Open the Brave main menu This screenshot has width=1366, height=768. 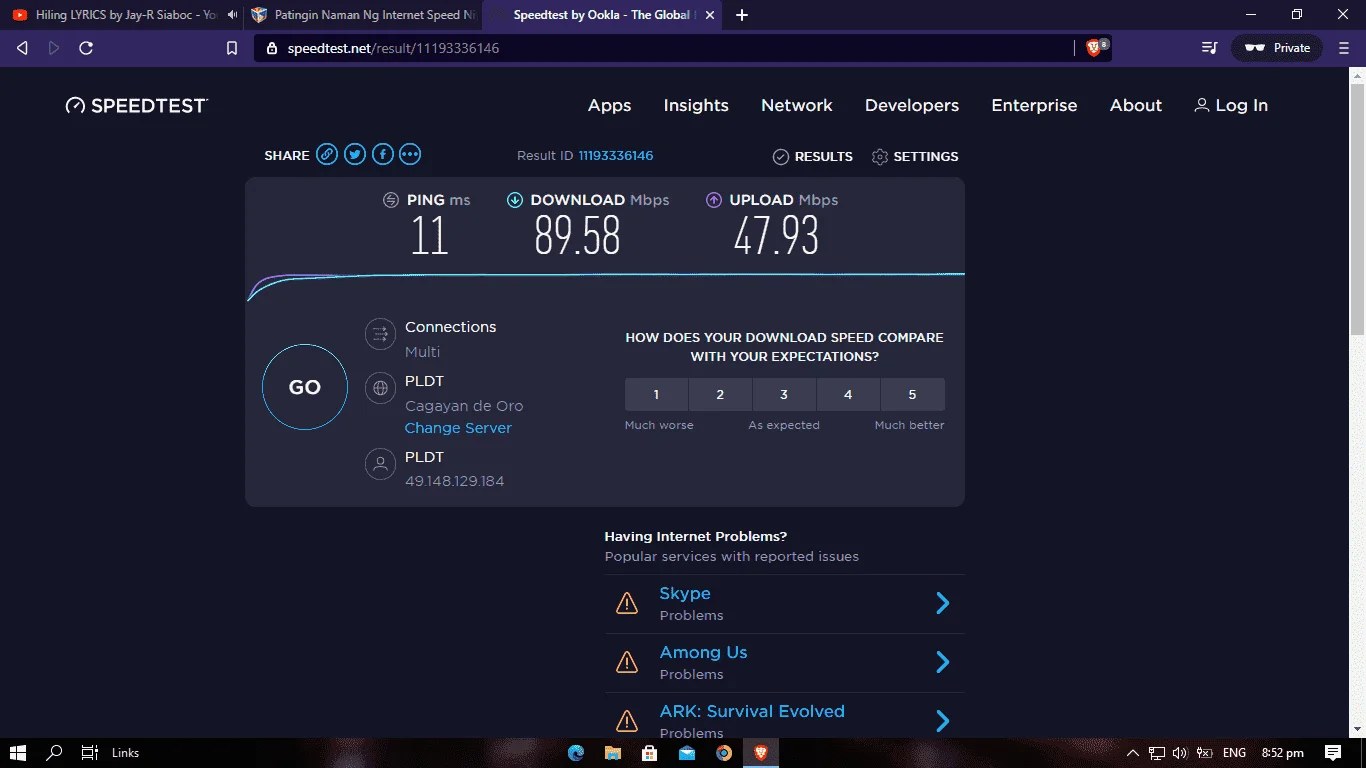coord(1344,48)
